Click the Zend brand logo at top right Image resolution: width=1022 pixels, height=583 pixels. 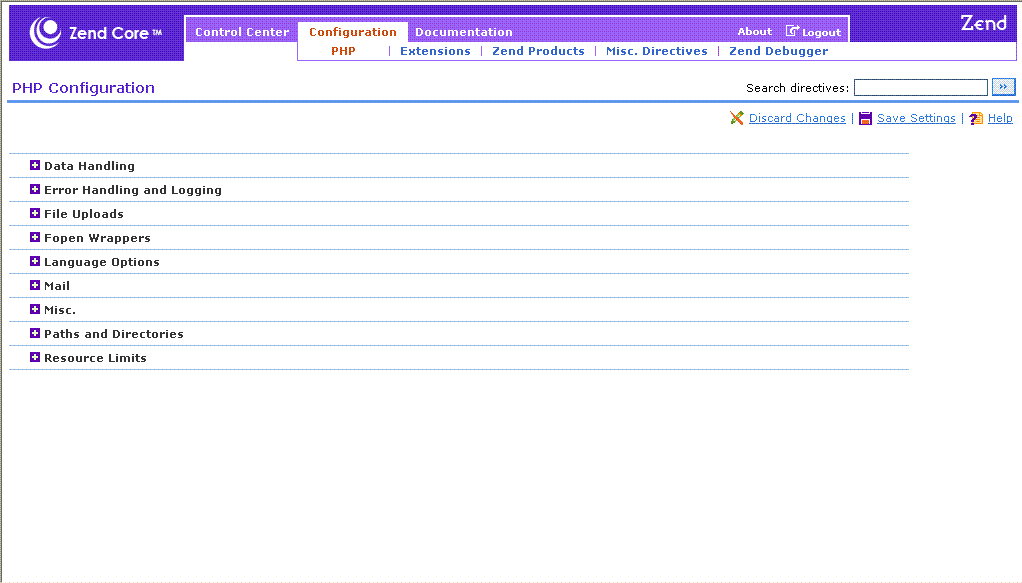tap(984, 23)
